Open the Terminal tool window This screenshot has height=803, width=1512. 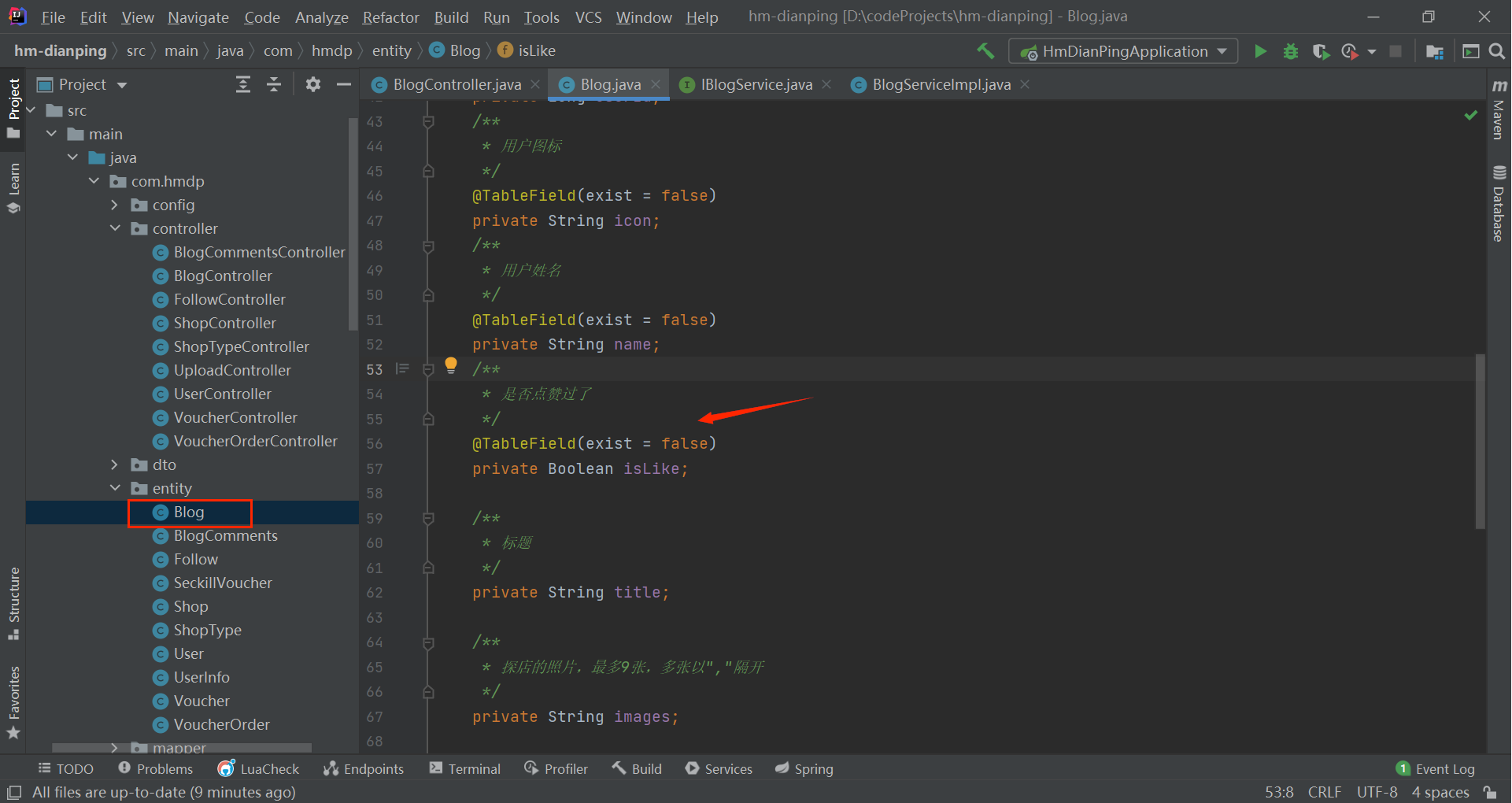point(465,768)
